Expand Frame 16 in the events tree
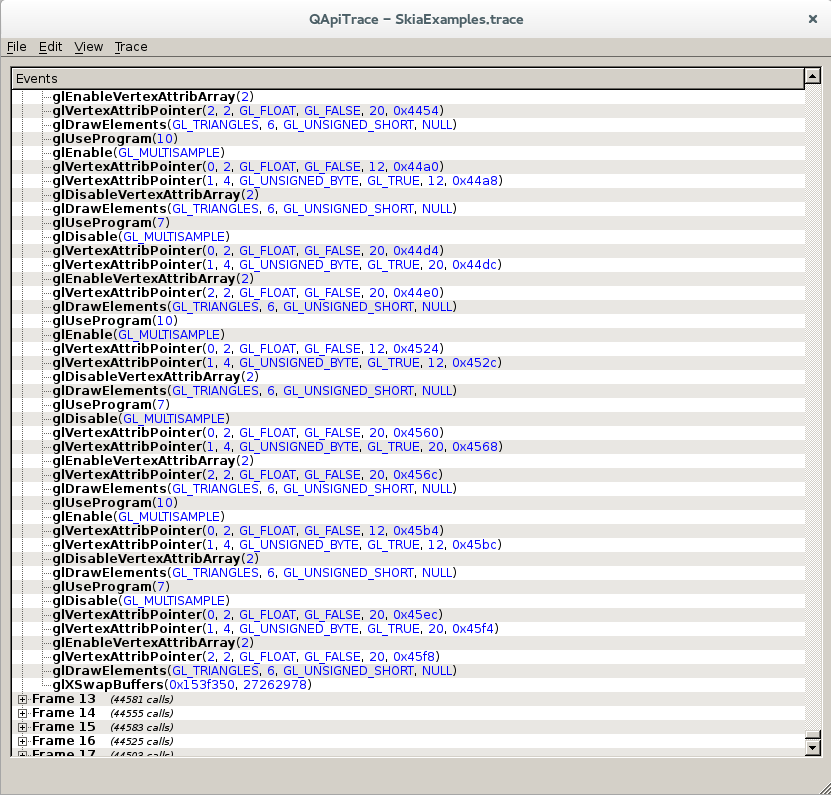This screenshot has height=795, width=831. click(x=22, y=741)
